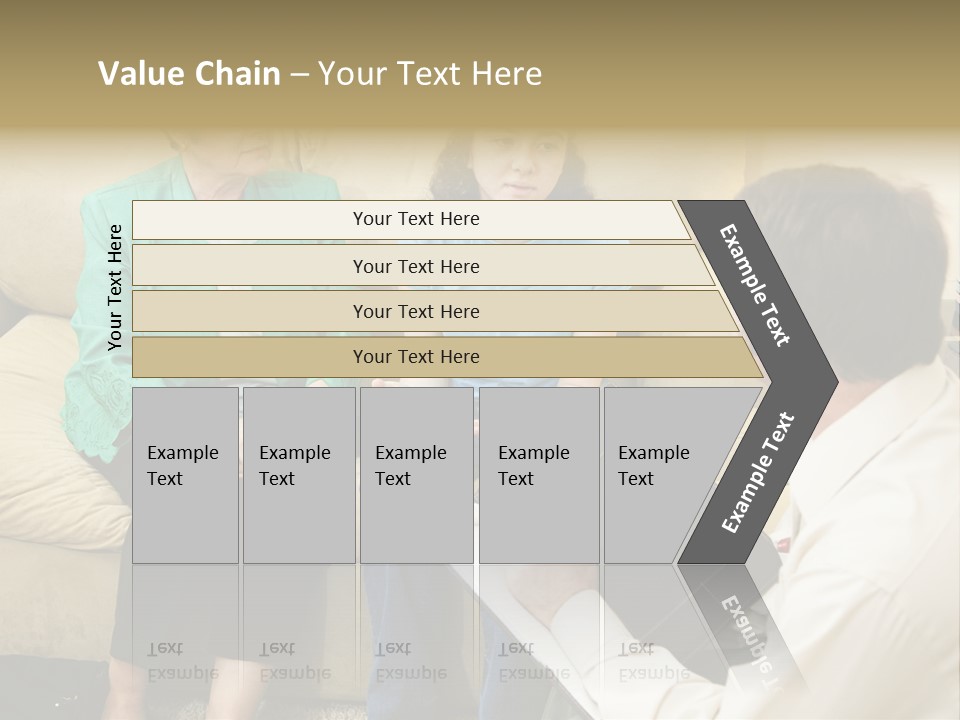The width and height of the screenshot is (960, 720).
Task: Click the bold "Value Chain" title text
Action: click(189, 74)
